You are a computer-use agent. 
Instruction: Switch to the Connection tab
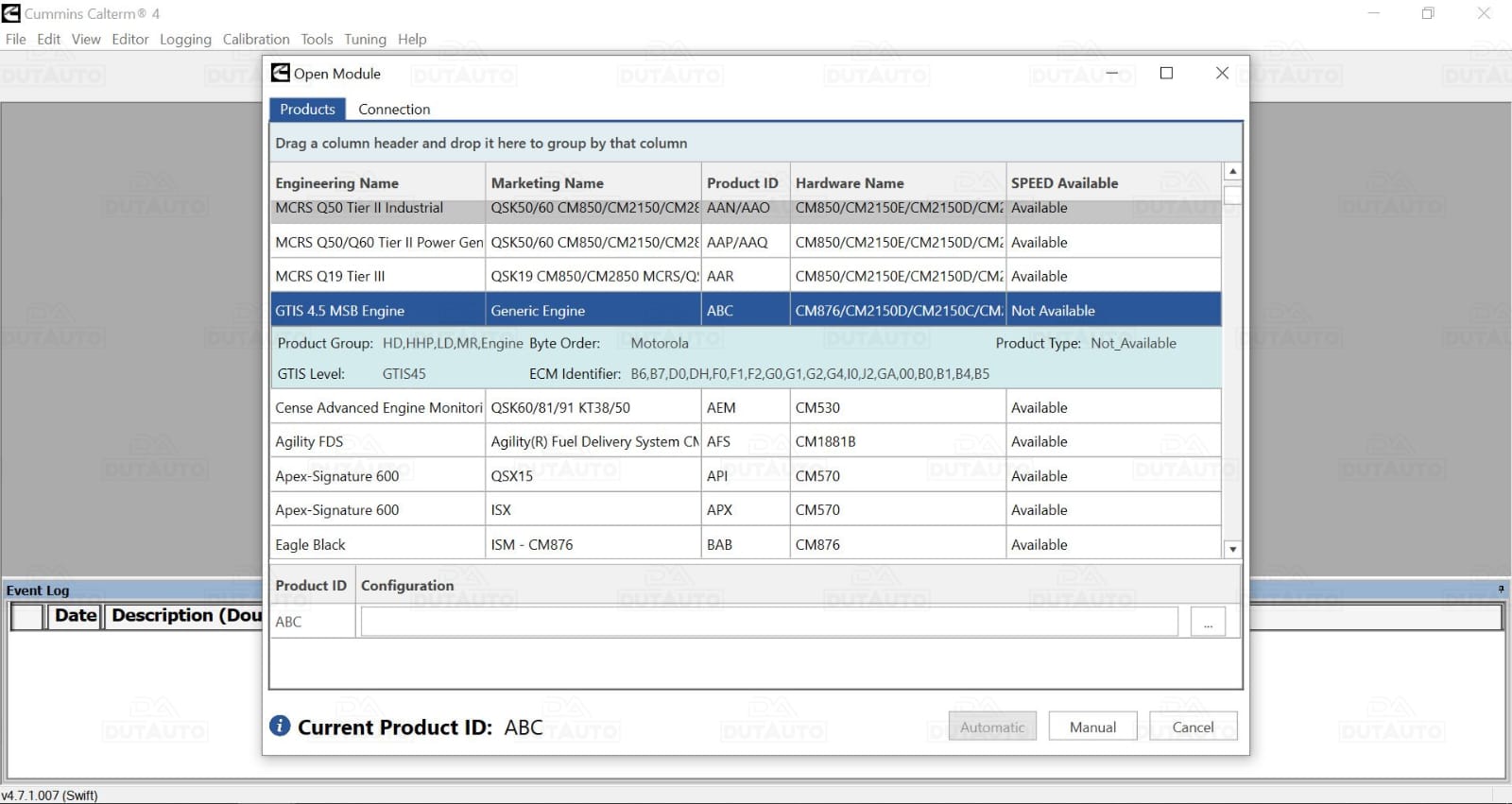[x=394, y=109]
